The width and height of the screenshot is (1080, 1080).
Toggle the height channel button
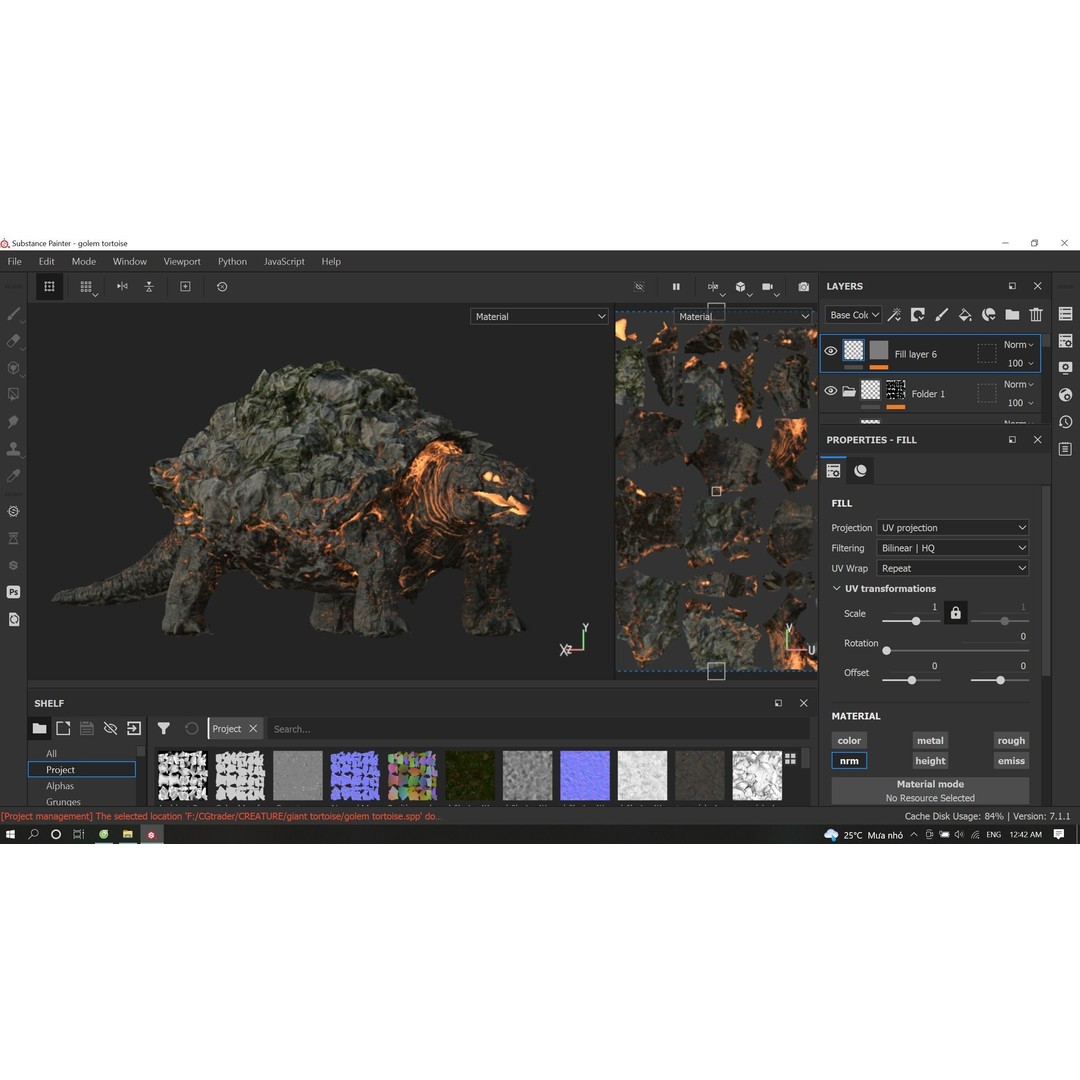[x=930, y=761]
